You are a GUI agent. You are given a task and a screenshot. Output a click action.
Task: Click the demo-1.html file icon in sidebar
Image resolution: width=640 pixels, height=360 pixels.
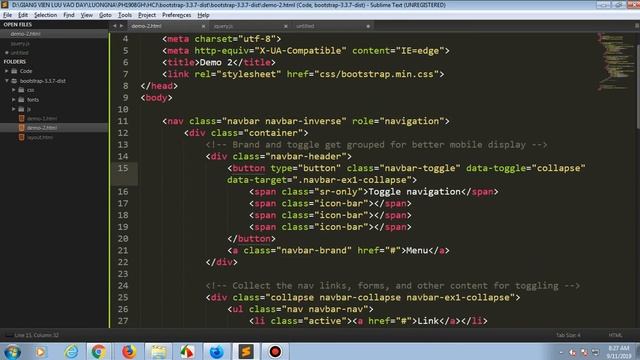coord(22,118)
